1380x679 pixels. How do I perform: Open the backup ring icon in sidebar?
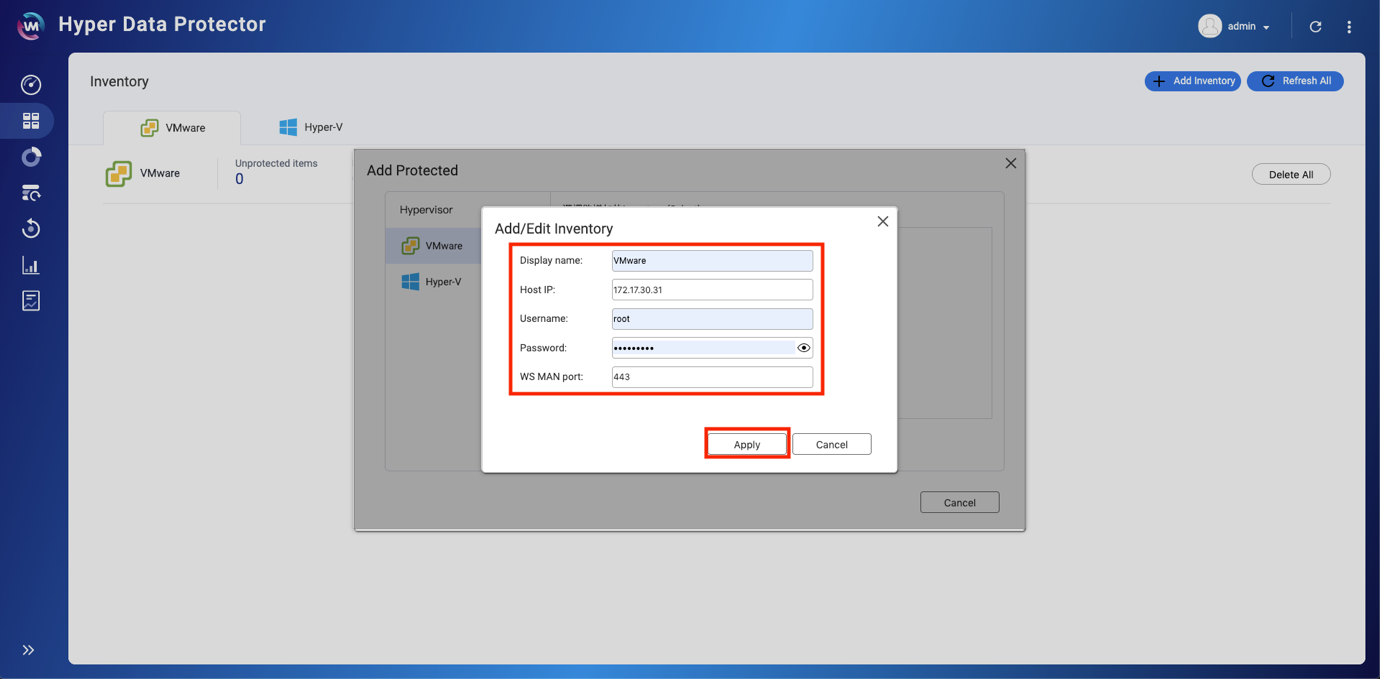[31, 157]
